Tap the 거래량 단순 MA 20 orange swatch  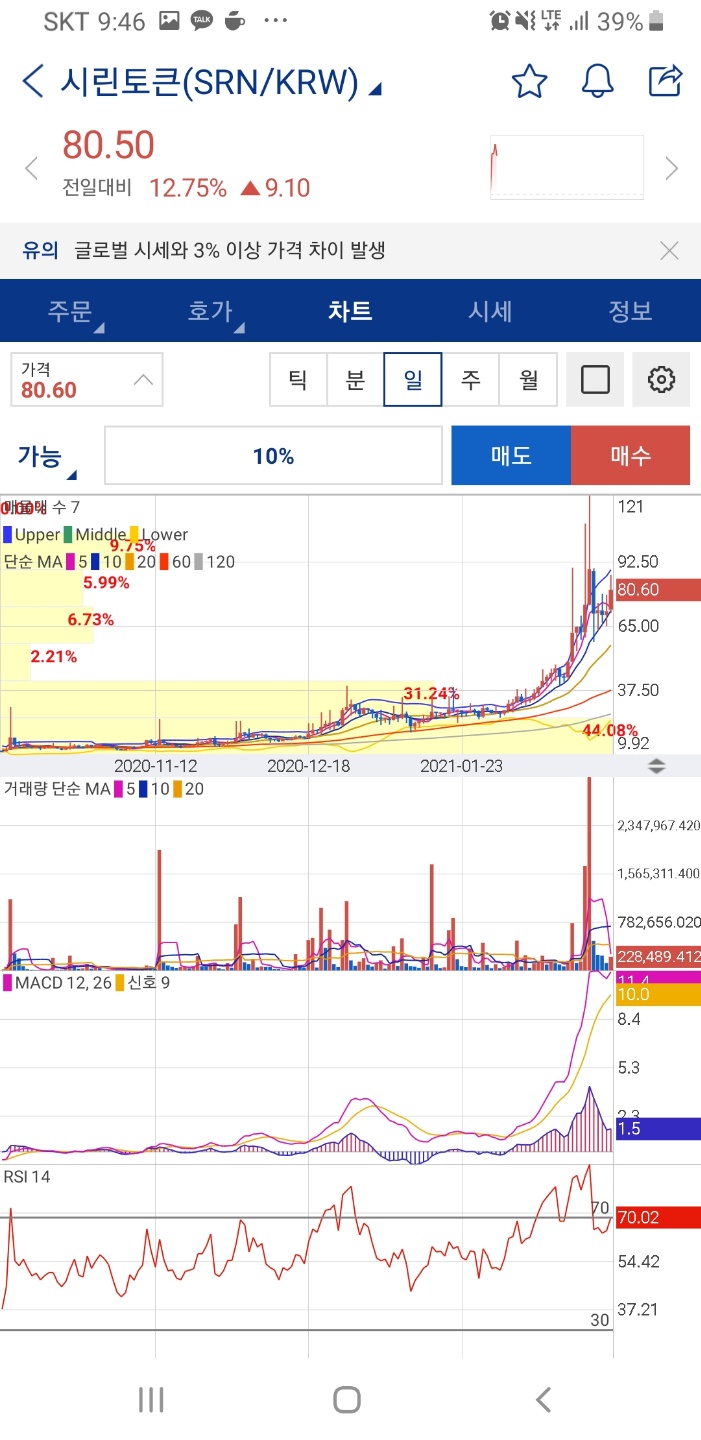[x=177, y=790]
